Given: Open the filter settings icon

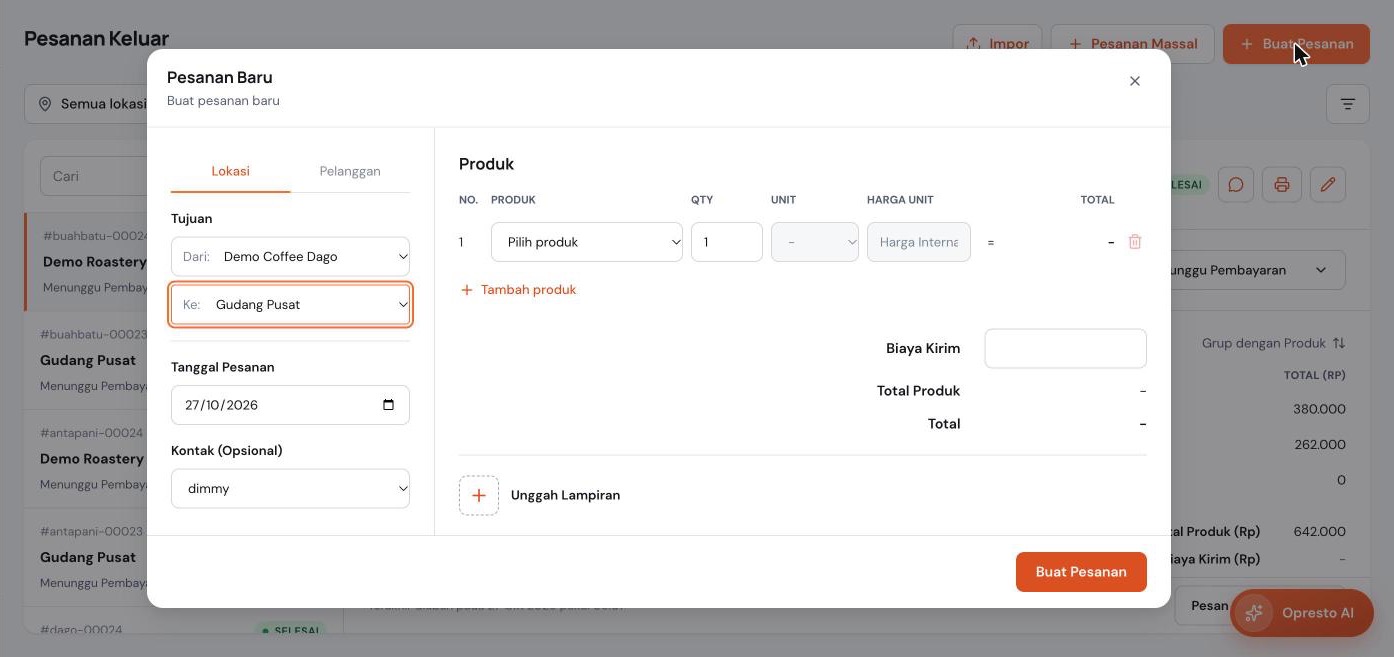Looking at the screenshot, I should pyautogui.click(x=1348, y=104).
